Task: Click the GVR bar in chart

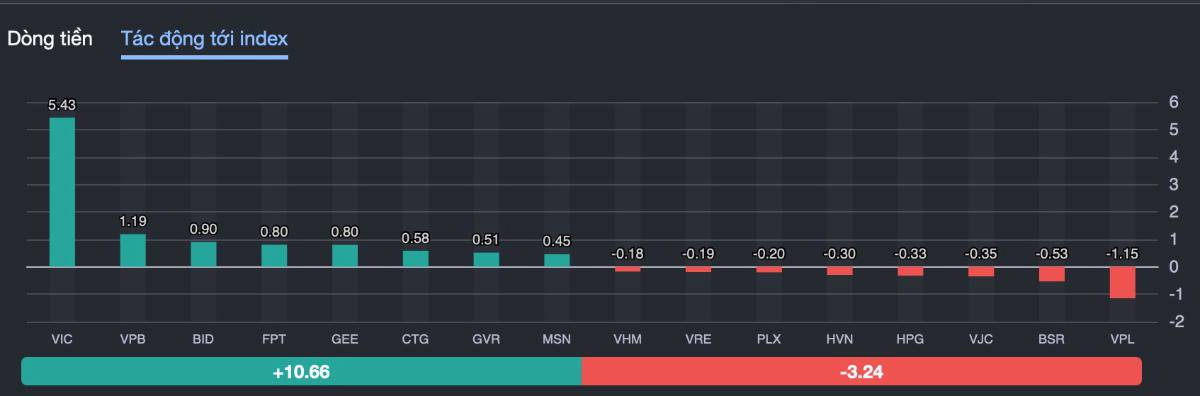Action: point(486,260)
